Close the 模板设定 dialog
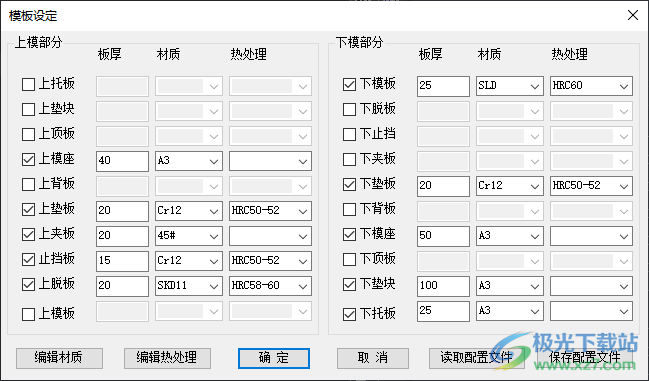This screenshot has width=649, height=381. [x=632, y=15]
